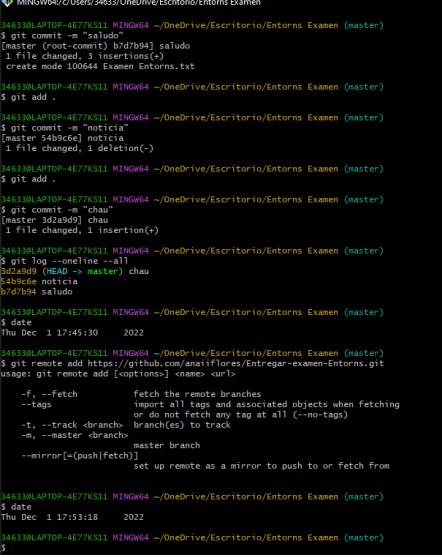
Task: Click the date output 'Thu Dec 1 17:53:18 2022'
Action: (72, 517)
